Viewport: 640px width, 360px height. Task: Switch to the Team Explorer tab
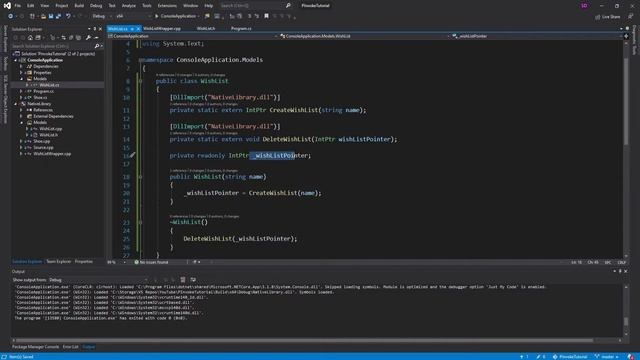(58, 262)
